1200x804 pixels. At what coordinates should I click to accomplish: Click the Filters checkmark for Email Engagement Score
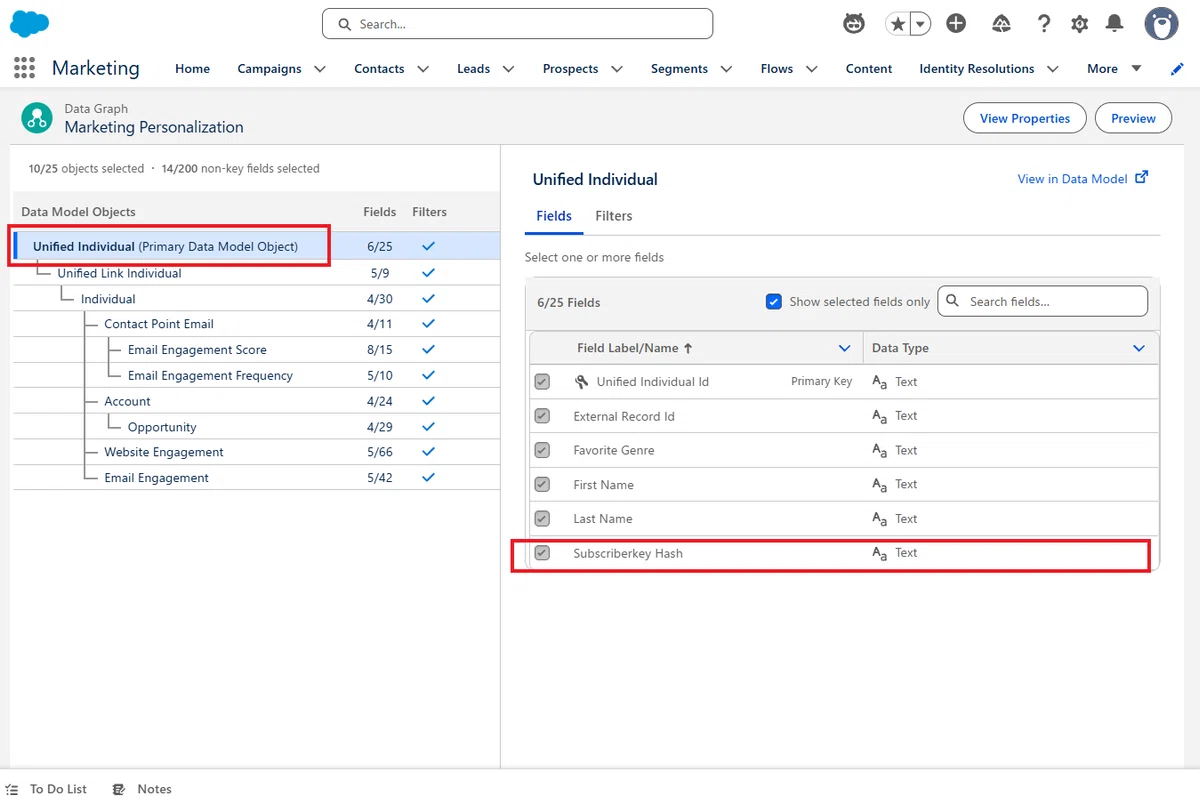click(x=429, y=350)
